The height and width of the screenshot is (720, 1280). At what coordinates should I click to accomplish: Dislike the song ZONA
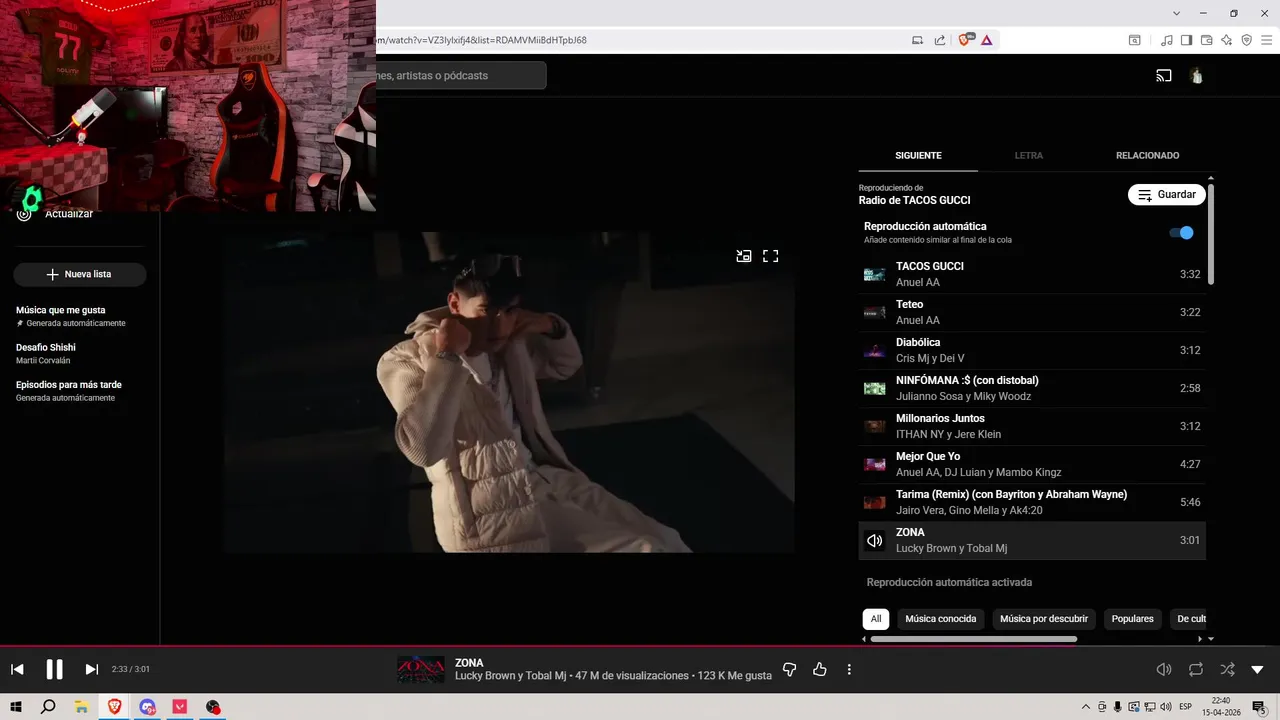[x=789, y=669]
